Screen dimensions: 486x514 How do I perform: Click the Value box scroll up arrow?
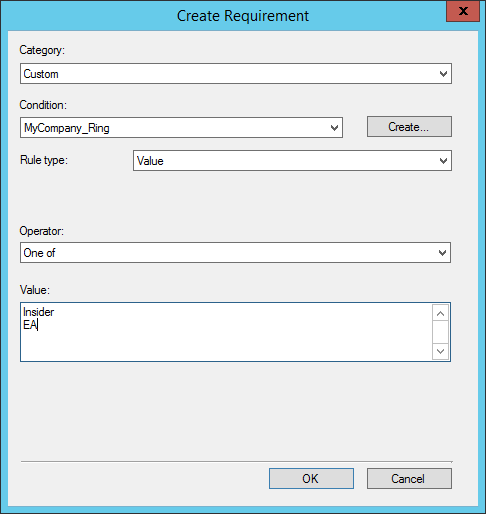tap(440, 313)
